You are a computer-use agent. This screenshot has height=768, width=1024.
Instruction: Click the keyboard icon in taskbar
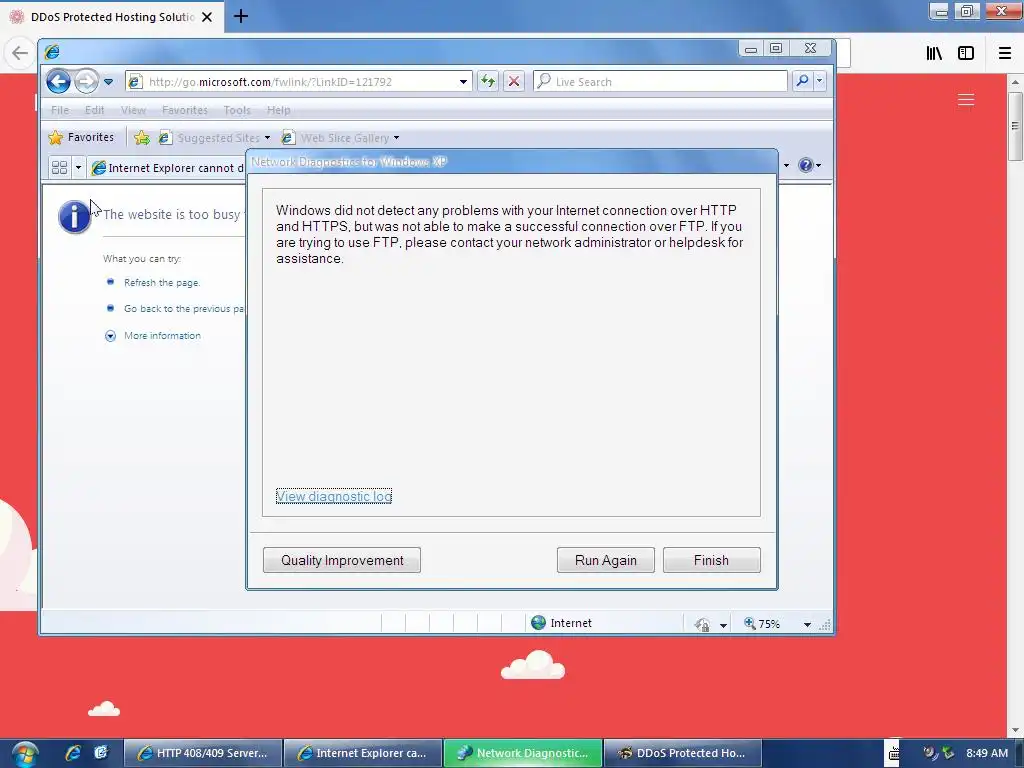(893, 754)
